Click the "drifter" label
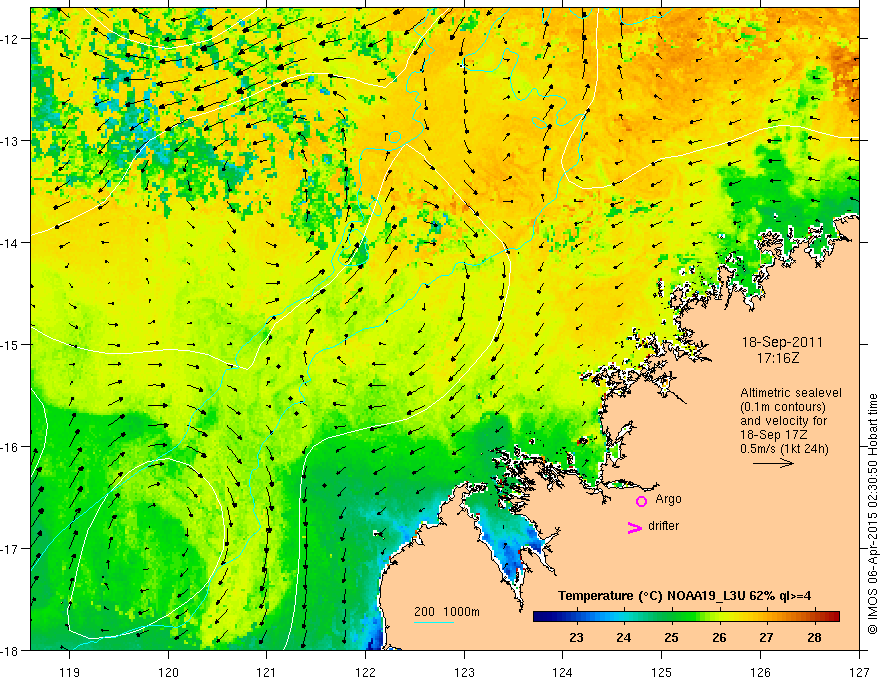Screen dimensions: 880x680 pyautogui.click(x=663, y=526)
